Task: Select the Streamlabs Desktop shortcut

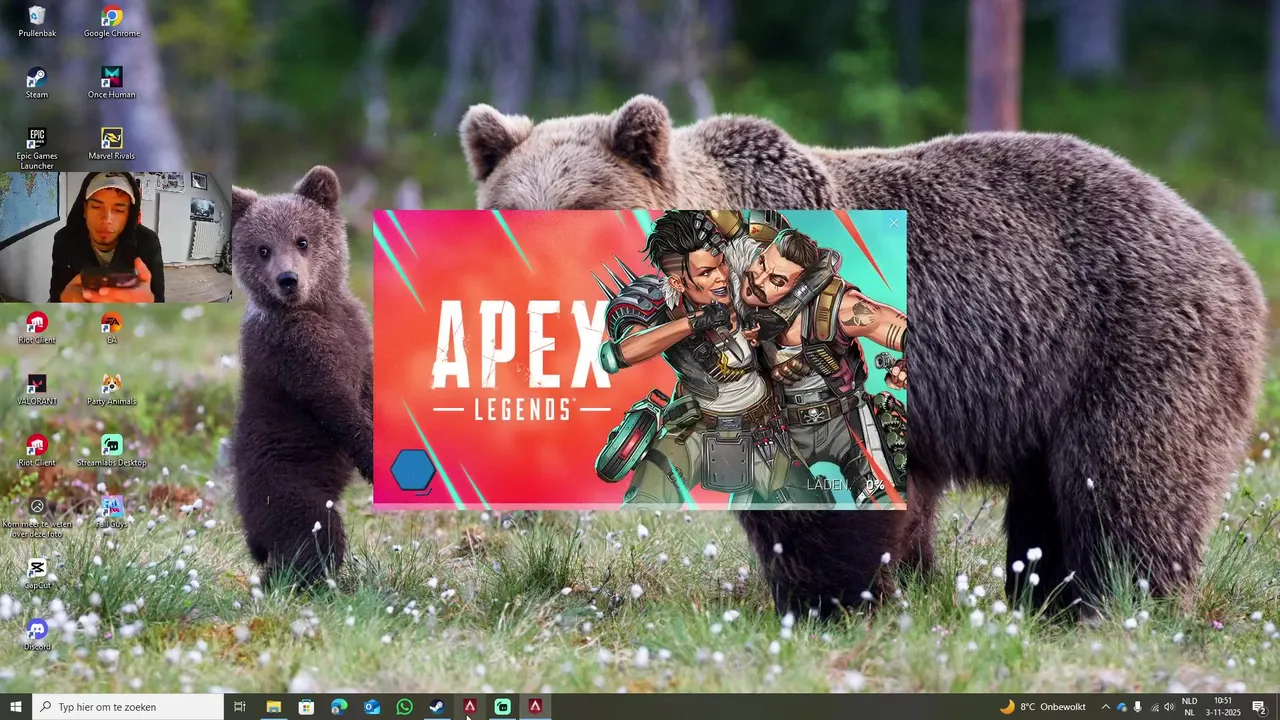Action: pyautogui.click(x=112, y=450)
